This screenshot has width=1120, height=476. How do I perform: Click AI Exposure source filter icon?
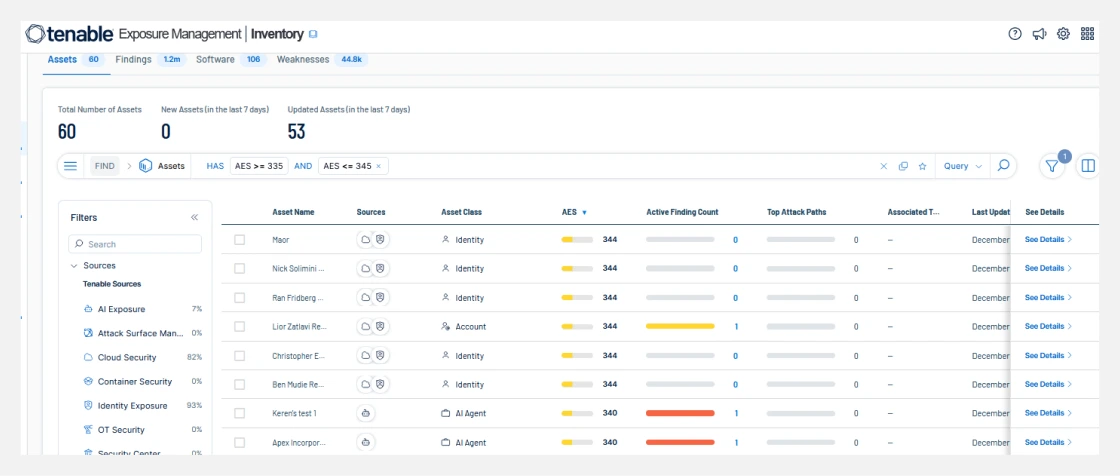pos(88,309)
